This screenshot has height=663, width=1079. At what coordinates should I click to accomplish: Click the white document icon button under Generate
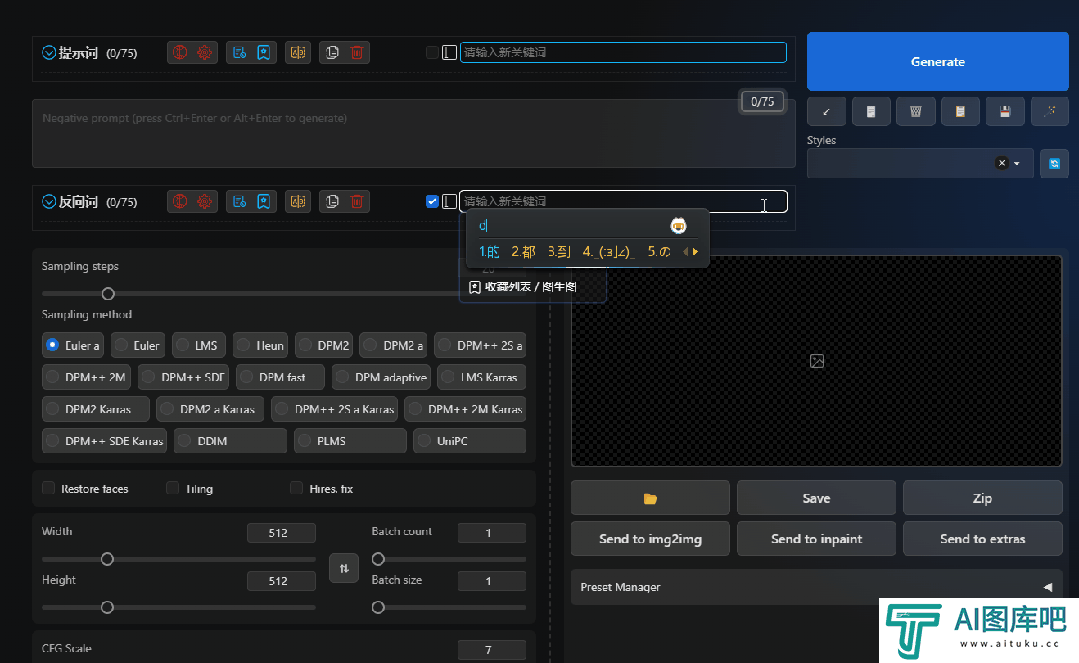pyautogui.click(x=871, y=112)
